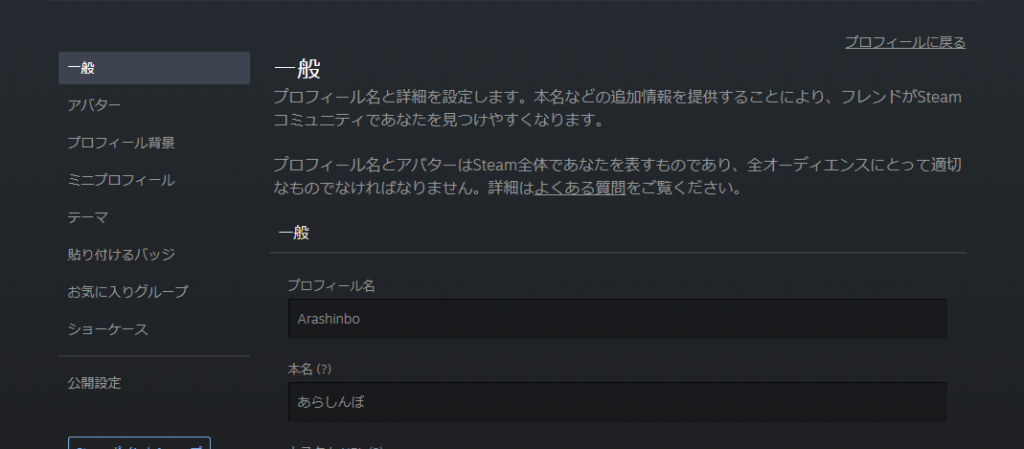Screen dimensions: 1024x449
Task: Open the ミニプロフィール section
Action: click(120, 180)
